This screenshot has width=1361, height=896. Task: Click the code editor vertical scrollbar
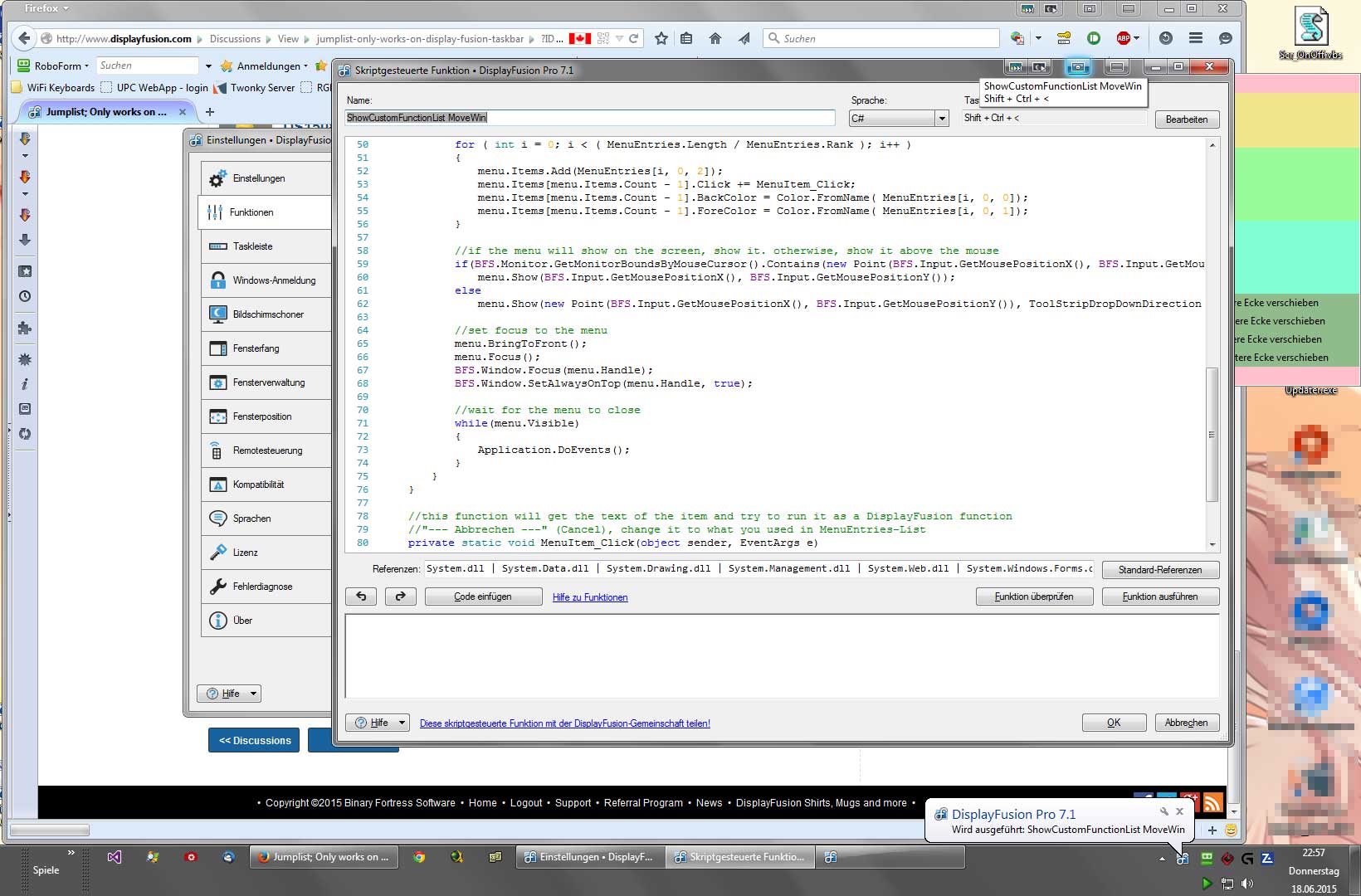(x=1212, y=435)
